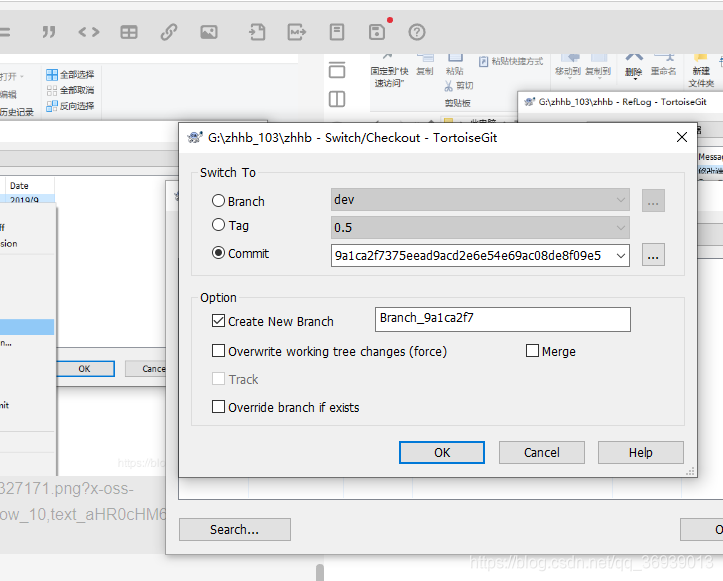The width and height of the screenshot is (723, 581).
Task: Click the save icon with red dot
Action: [377, 32]
